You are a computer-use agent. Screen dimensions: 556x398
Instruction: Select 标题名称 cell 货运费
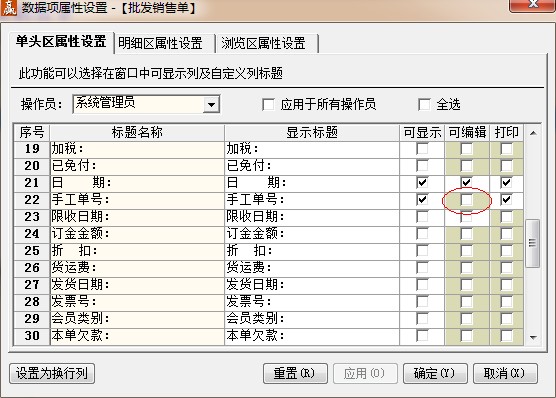pyautogui.click(x=137, y=268)
